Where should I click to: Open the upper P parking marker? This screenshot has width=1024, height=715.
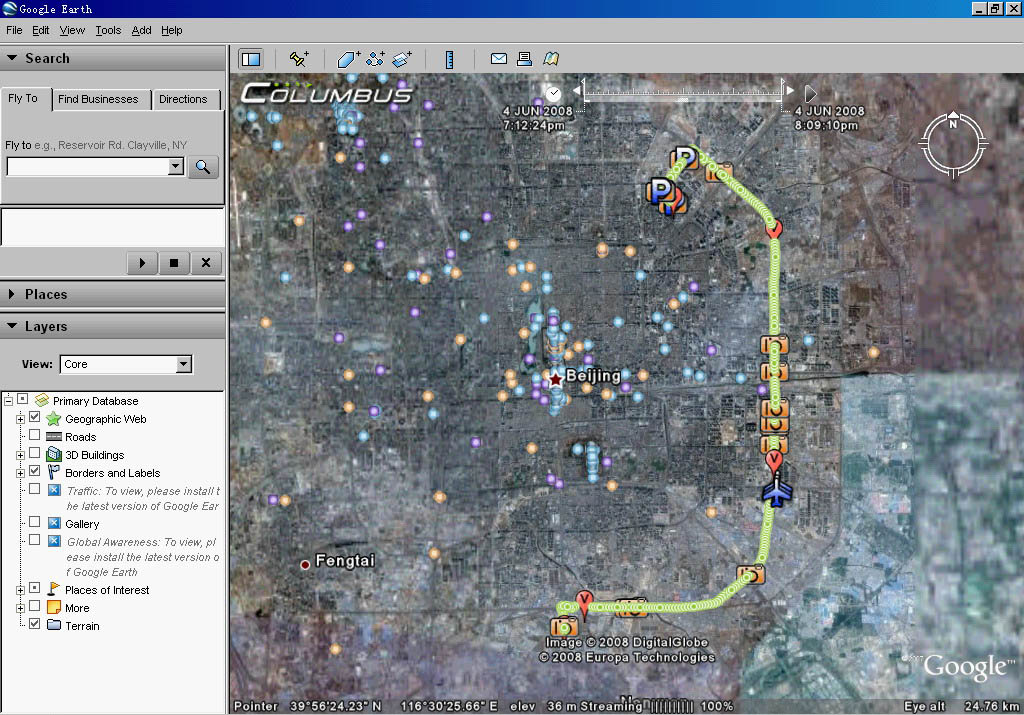click(684, 157)
